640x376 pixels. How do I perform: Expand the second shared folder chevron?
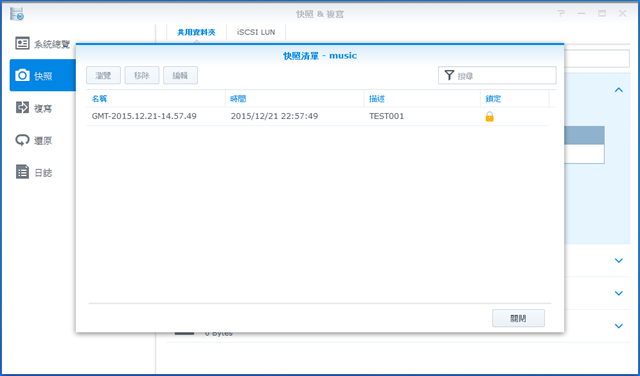point(619,260)
